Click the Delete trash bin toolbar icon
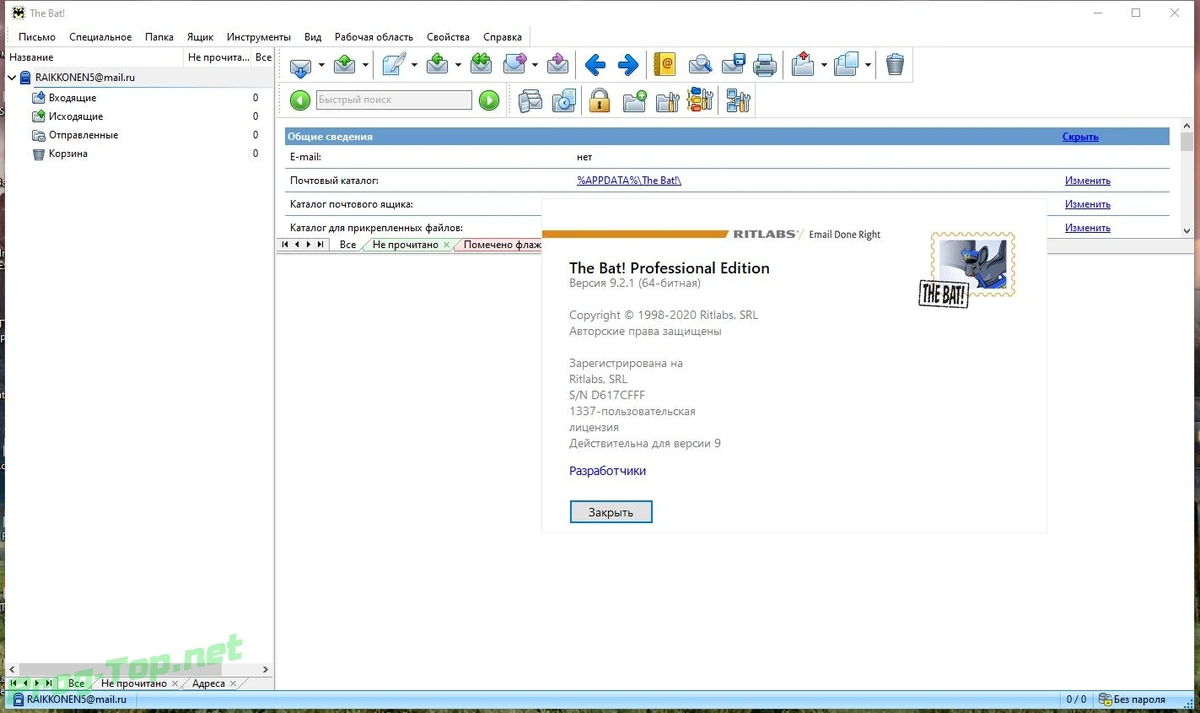This screenshot has width=1200, height=713. click(895, 66)
